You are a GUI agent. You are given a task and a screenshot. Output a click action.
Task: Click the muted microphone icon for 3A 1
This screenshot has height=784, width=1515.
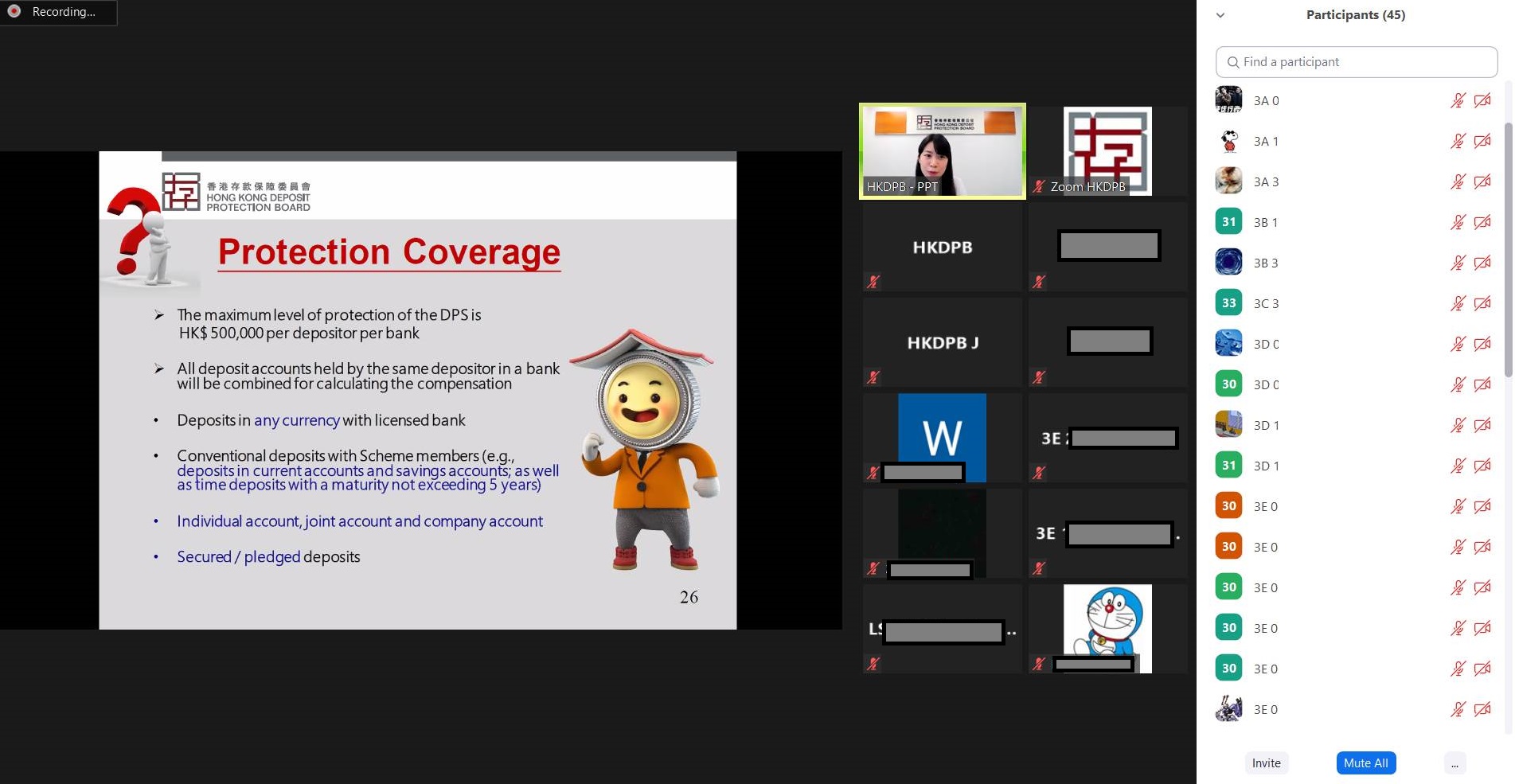(x=1458, y=141)
